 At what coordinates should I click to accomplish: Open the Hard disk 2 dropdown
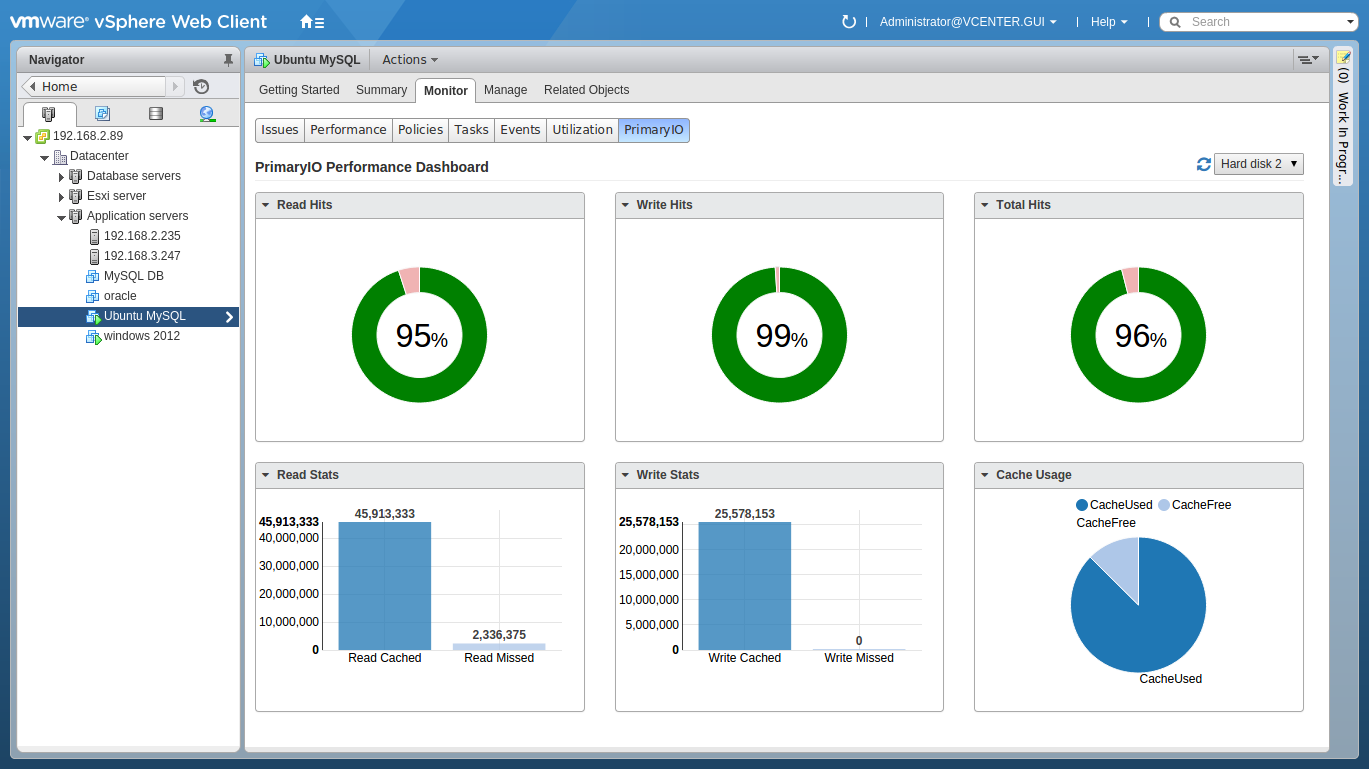point(1259,164)
